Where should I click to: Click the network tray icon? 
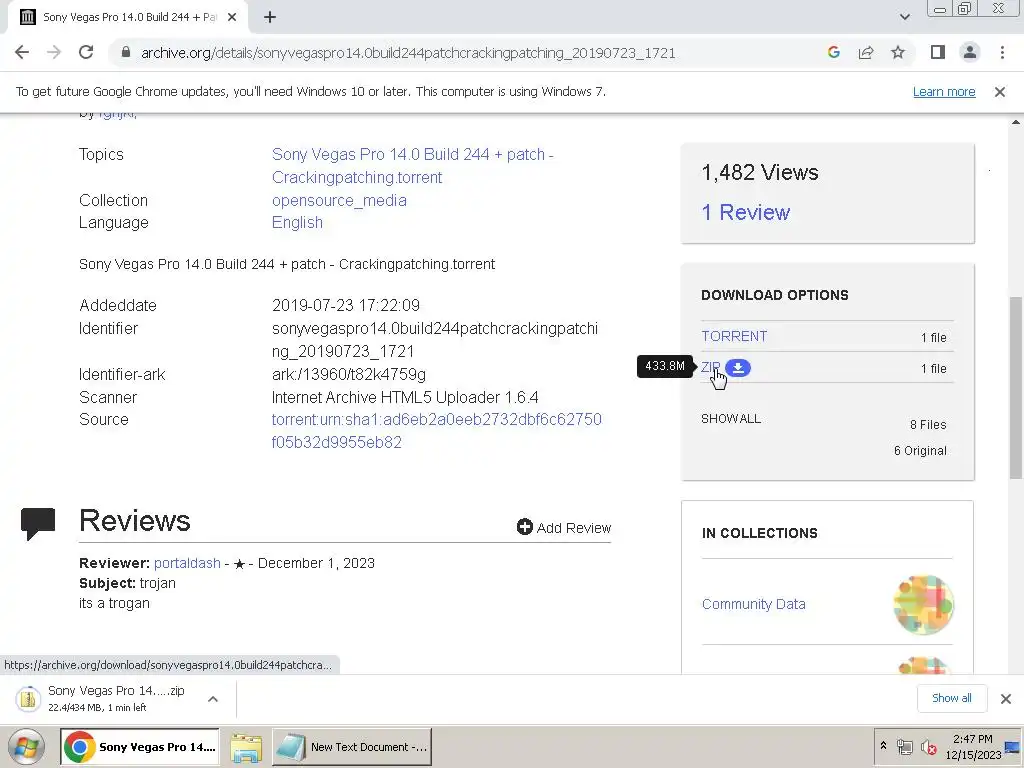click(x=904, y=746)
